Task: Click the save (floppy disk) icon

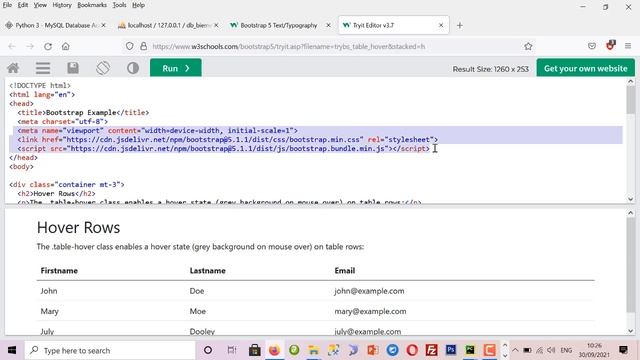Action: pyautogui.click(x=73, y=68)
